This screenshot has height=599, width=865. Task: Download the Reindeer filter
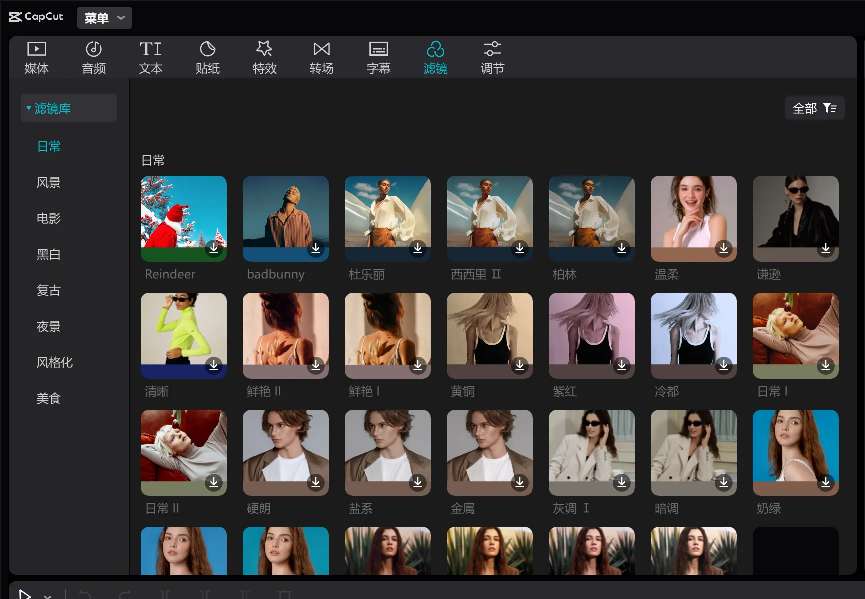point(213,248)
